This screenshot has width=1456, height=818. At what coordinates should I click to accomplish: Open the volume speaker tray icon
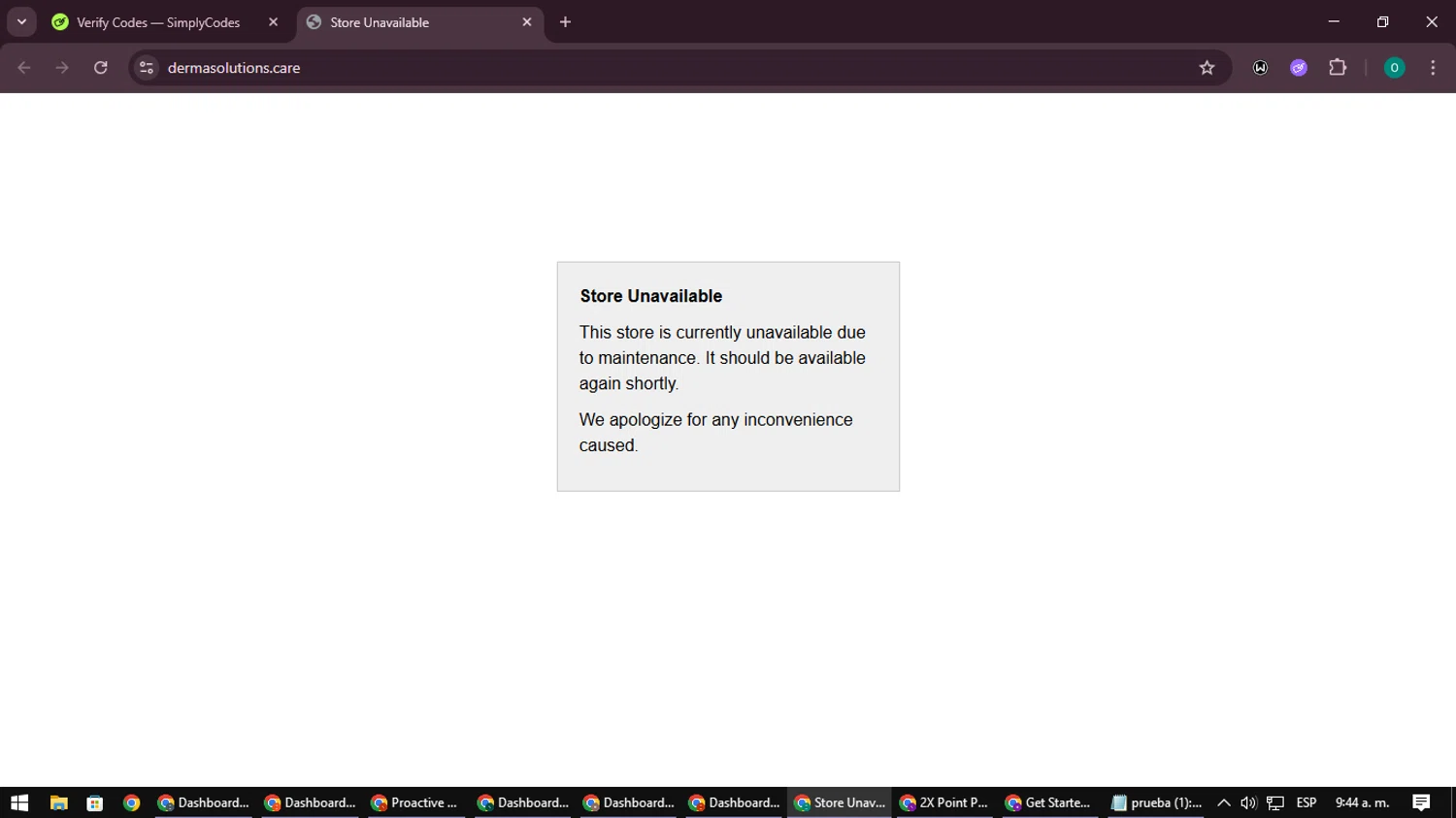pyautogui.click(x=1248, y=802)
